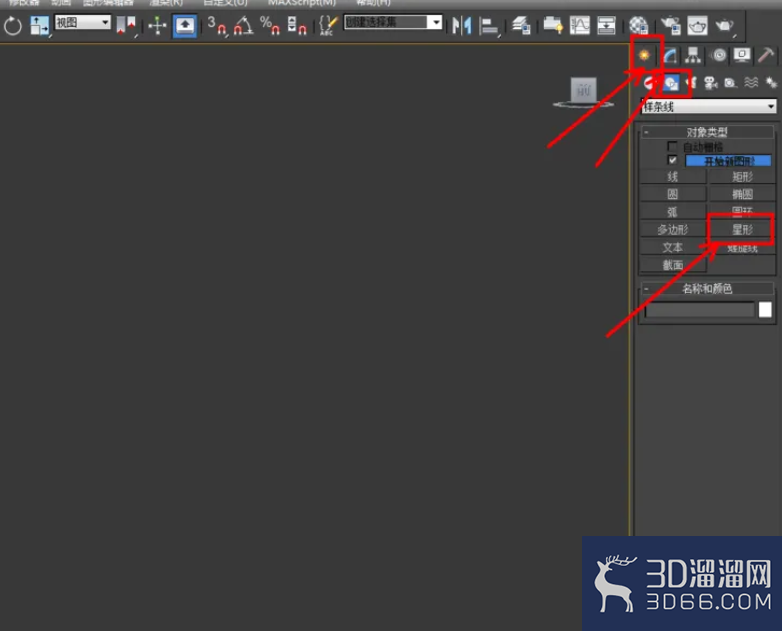Viewport: 782px width, 631px height.
Task: Select the Cameras category icon
Action: click(710, 83)
